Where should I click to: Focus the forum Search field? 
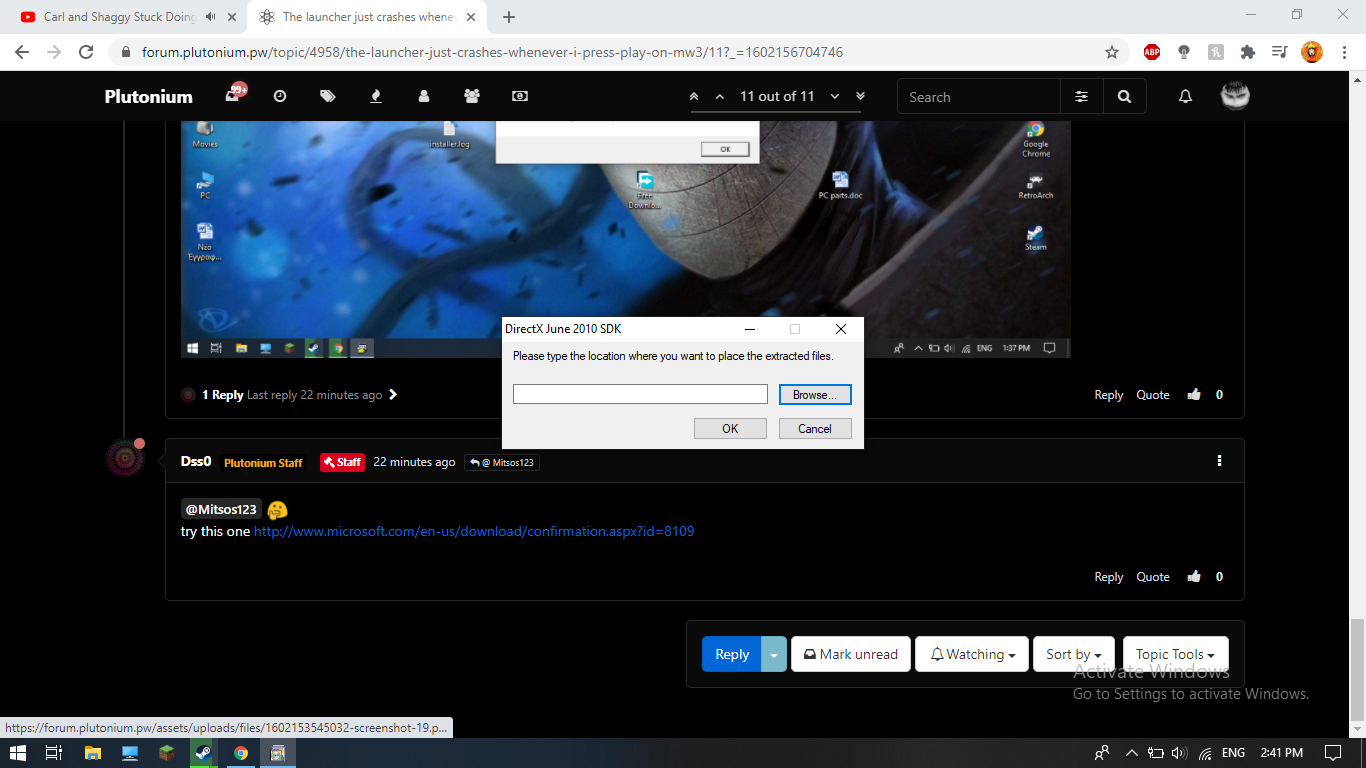(x=979, y=97)
